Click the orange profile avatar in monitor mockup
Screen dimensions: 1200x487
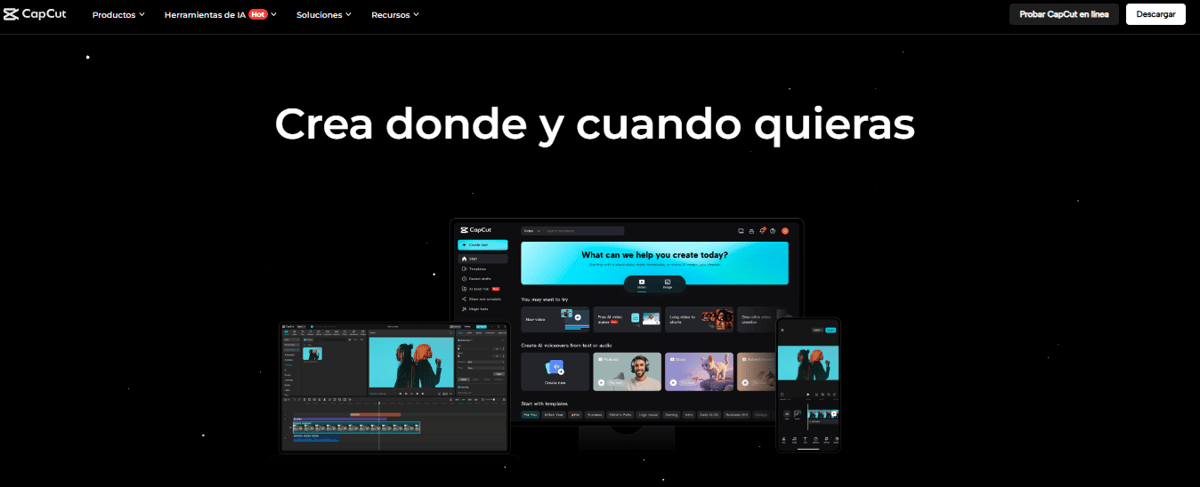click(785, 231)
